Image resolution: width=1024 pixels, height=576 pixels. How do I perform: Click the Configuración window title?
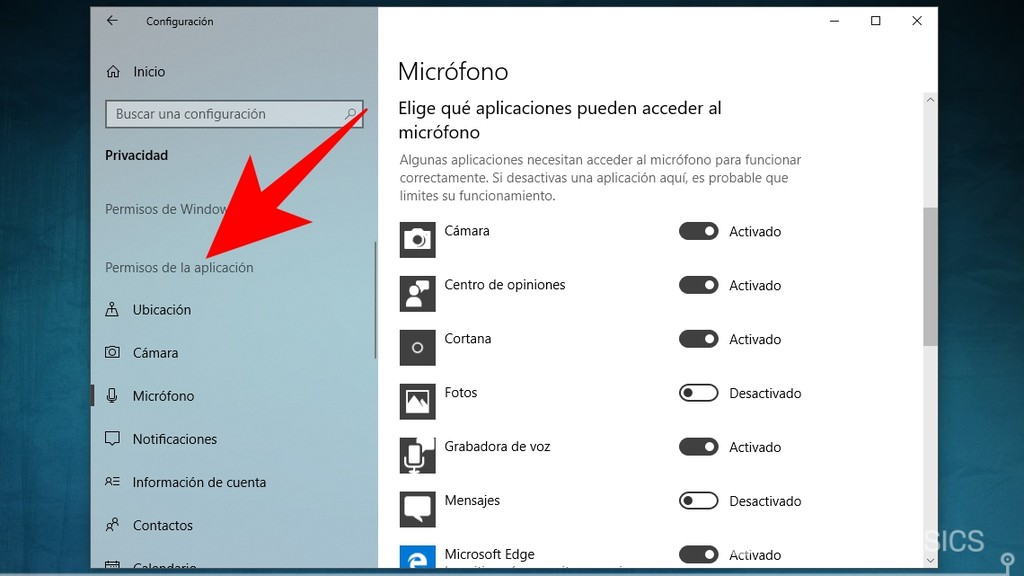[x=180, y=22]
